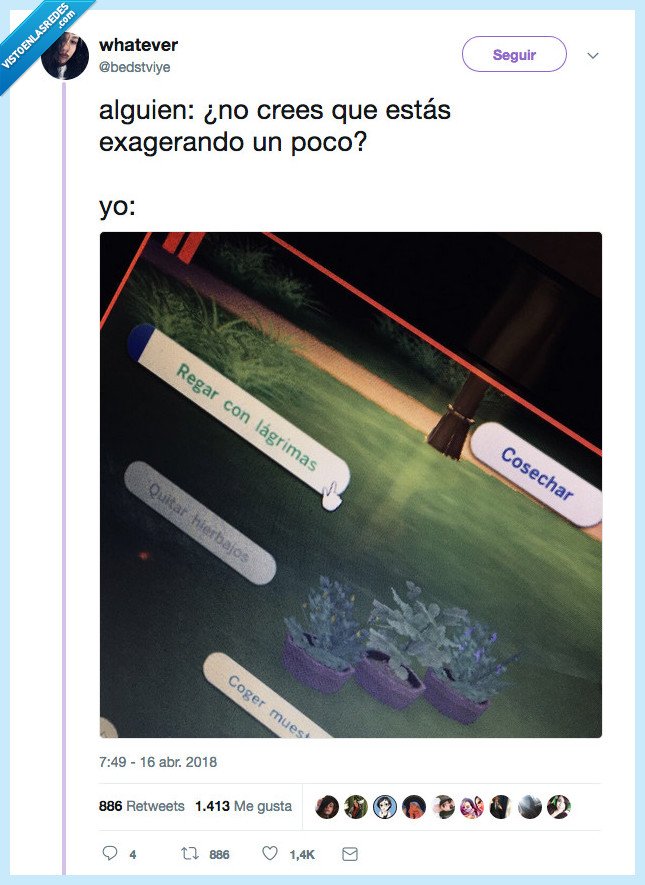The height and width of the screenshot is (885, 645).
Task: Open the @bedstviye handle link
Action: coord(134,67)
